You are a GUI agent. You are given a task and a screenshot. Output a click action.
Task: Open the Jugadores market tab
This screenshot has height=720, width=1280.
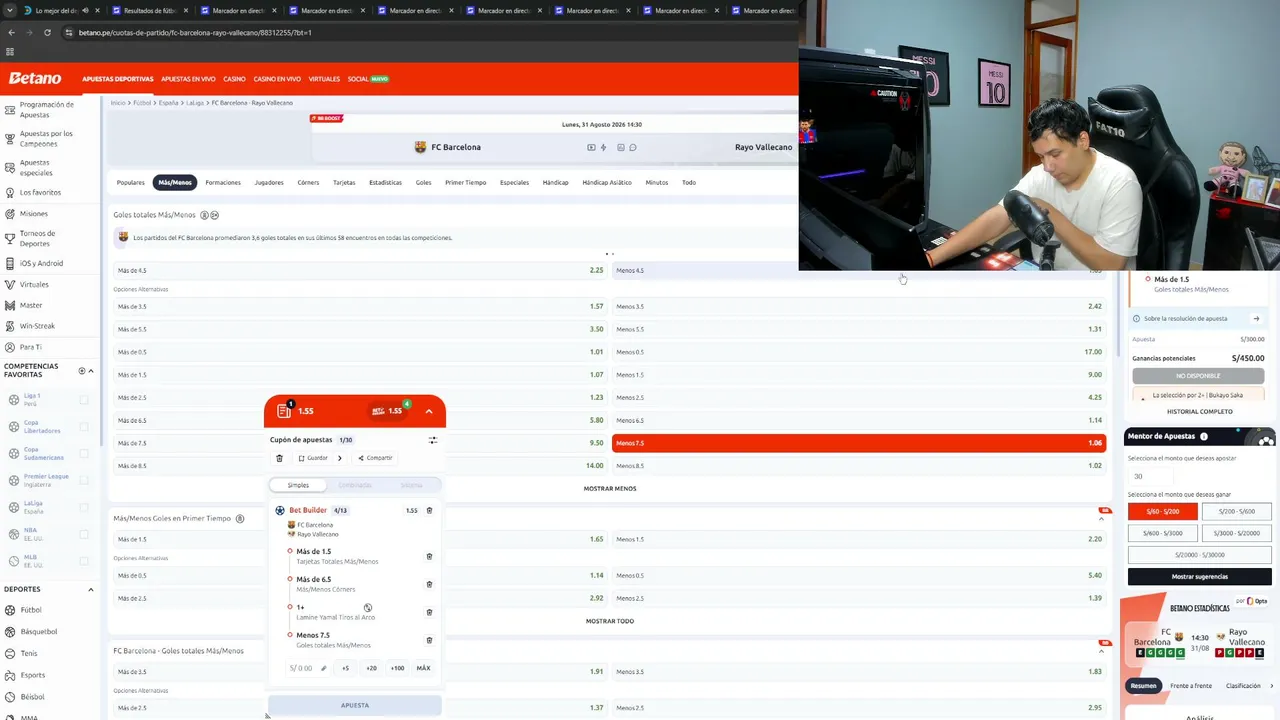269,183
